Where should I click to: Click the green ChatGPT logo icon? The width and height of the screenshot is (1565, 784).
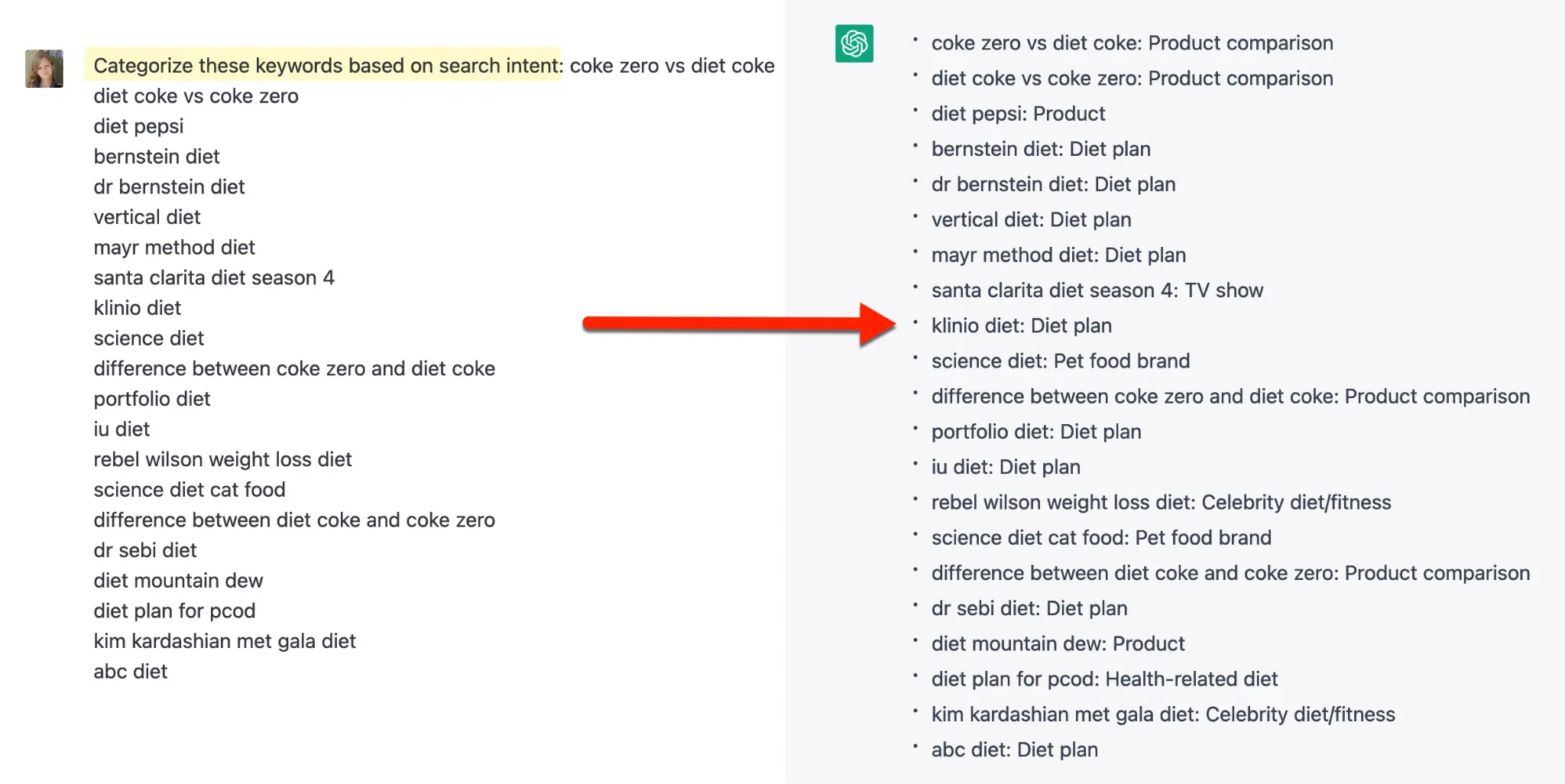854,44
